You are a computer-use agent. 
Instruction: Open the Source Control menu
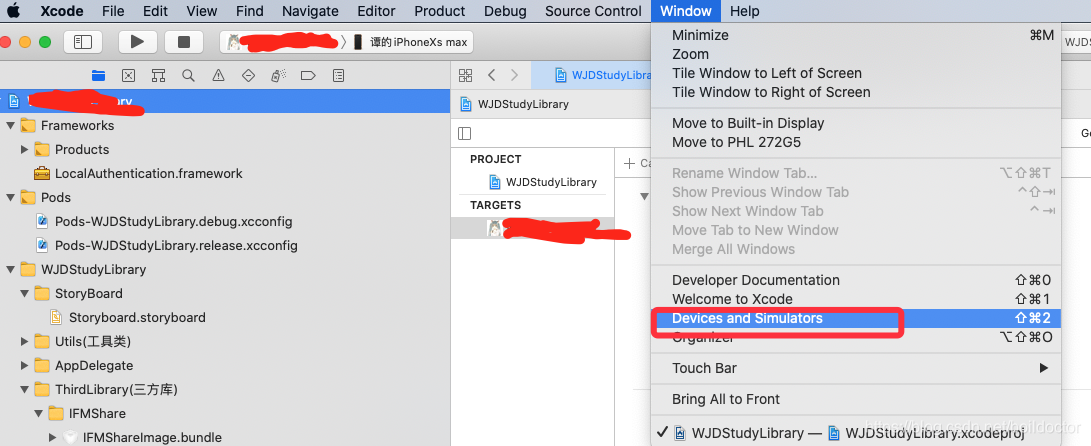594,11
